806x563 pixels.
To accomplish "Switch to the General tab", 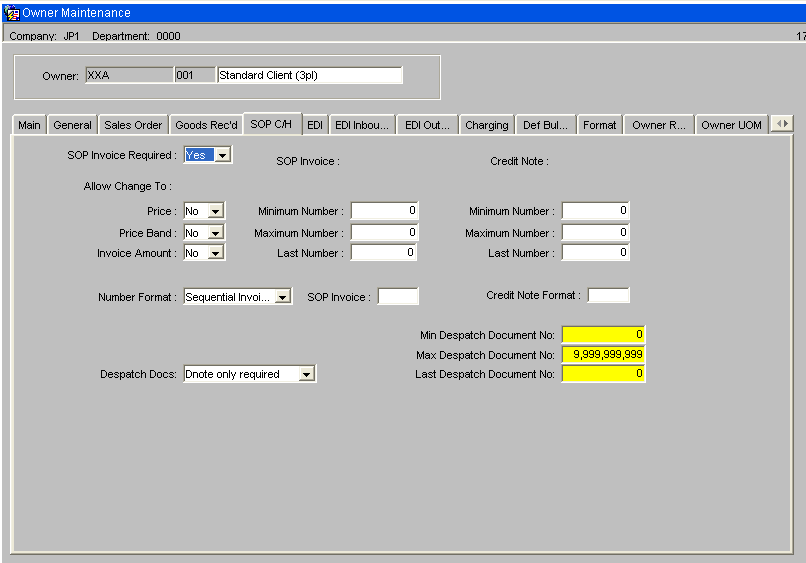I will pyautogui.click(x=72, y=125).
